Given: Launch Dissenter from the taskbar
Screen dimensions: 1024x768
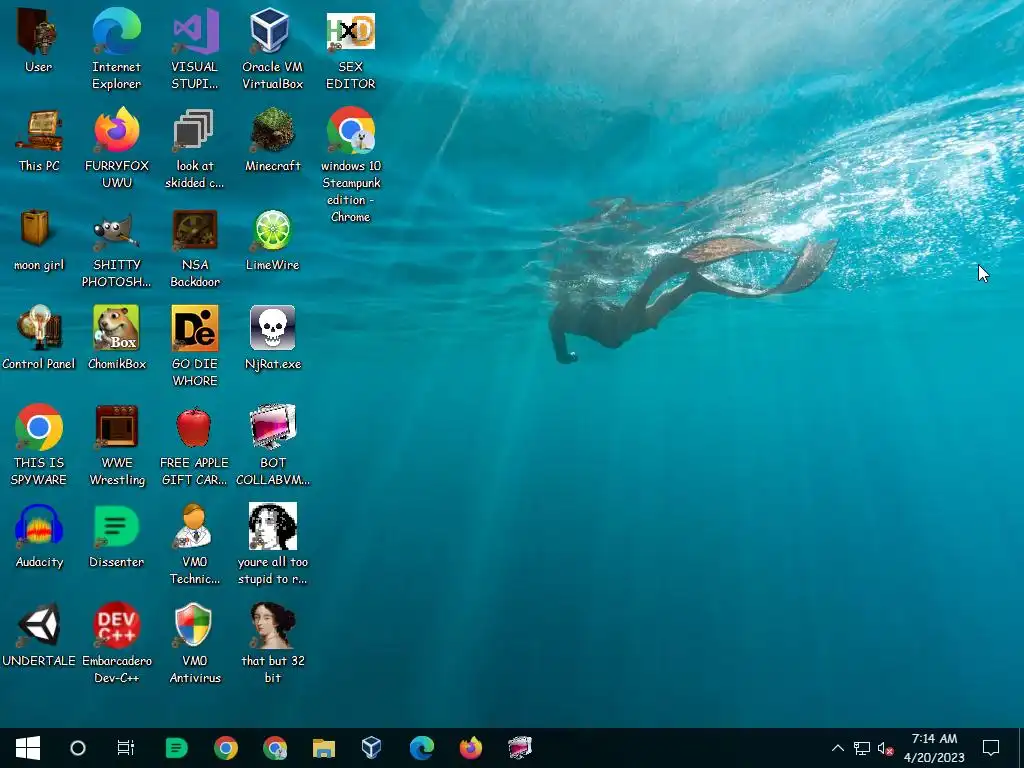Looking at the screenshot, I should coord(176,748).
